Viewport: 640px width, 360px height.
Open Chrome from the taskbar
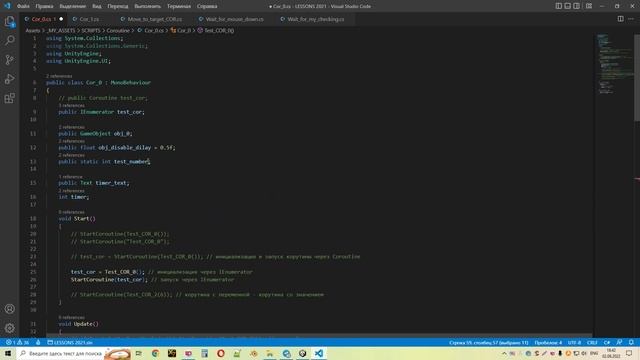coord(155,353)
